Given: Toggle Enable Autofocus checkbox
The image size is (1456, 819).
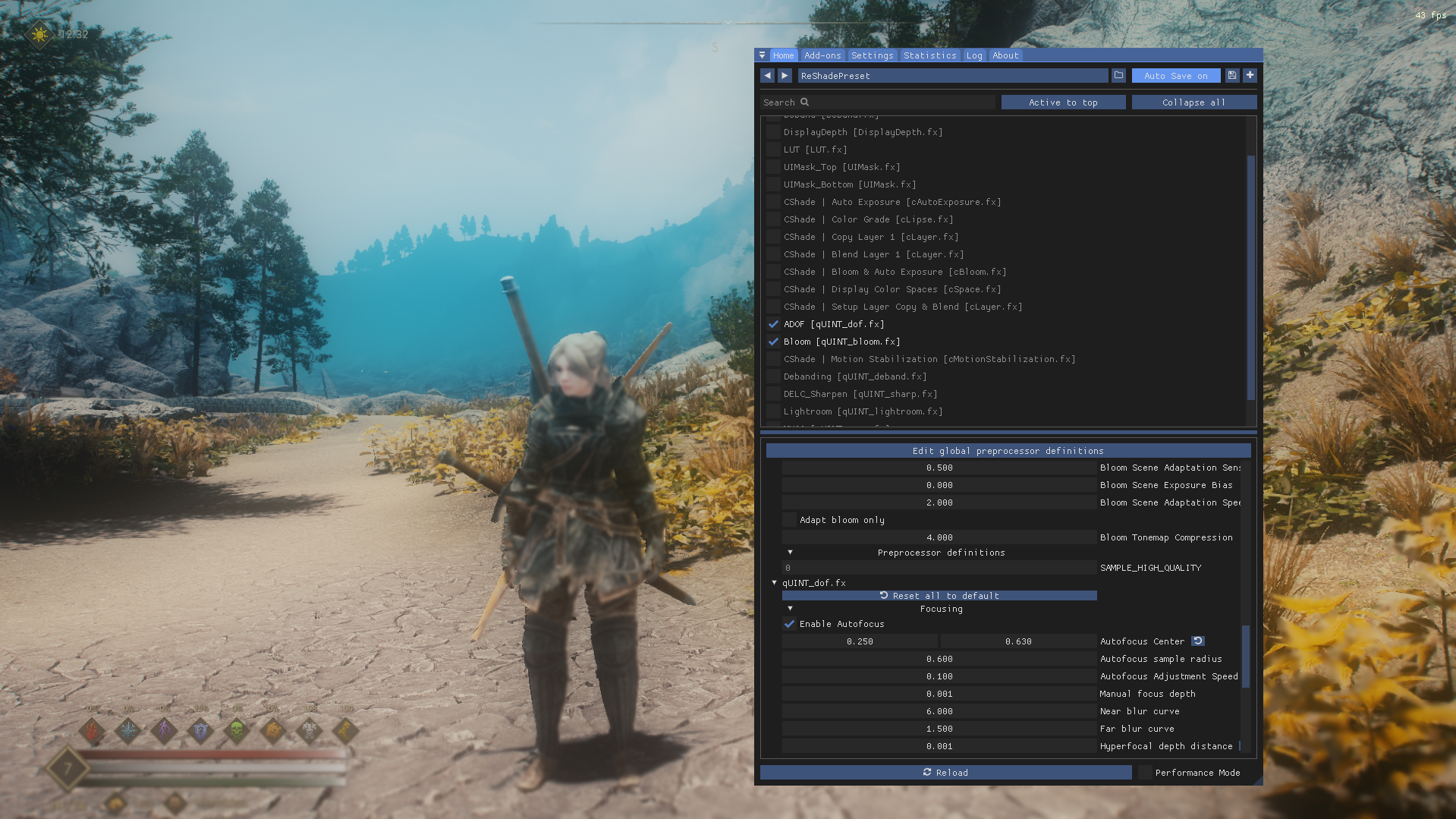Looking at the screenshot, I should click(789, 624).
